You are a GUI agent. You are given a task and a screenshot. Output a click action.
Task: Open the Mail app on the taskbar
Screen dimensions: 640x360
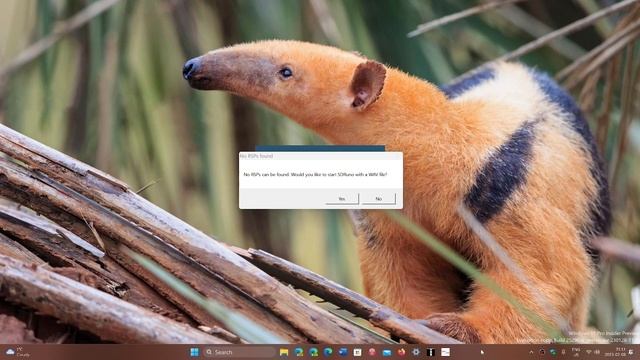click(x=387, y=352)
